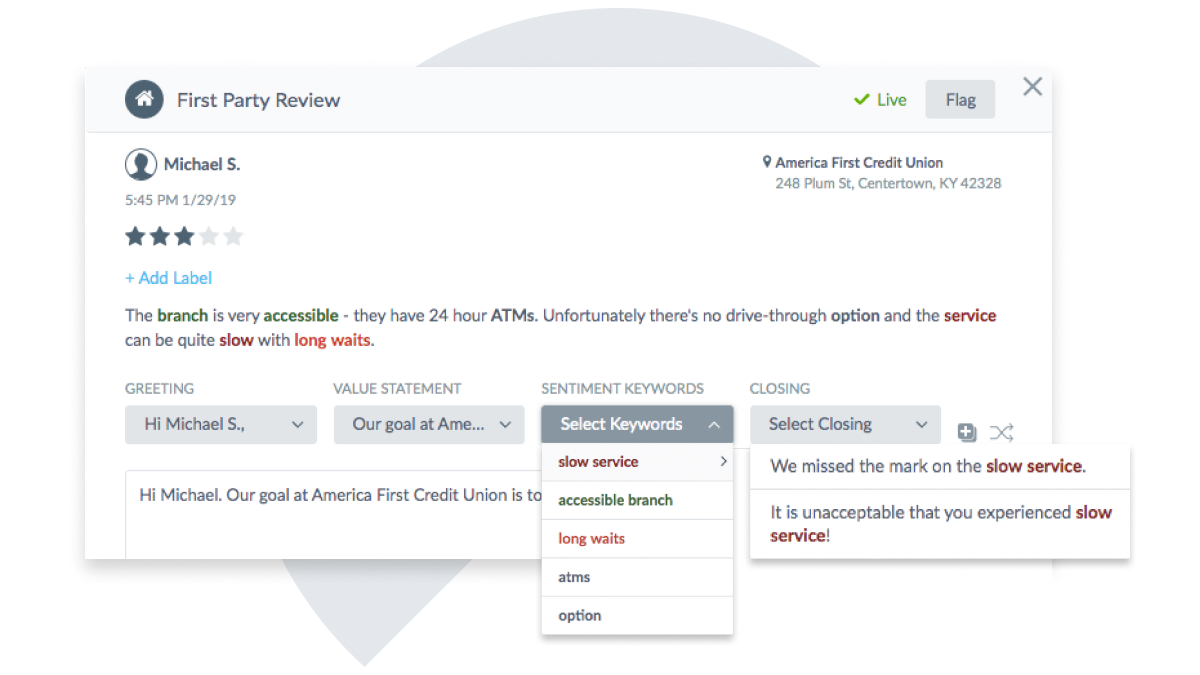
Task: Click the green Live checkmark icon
Action: (x=861, y=100)
